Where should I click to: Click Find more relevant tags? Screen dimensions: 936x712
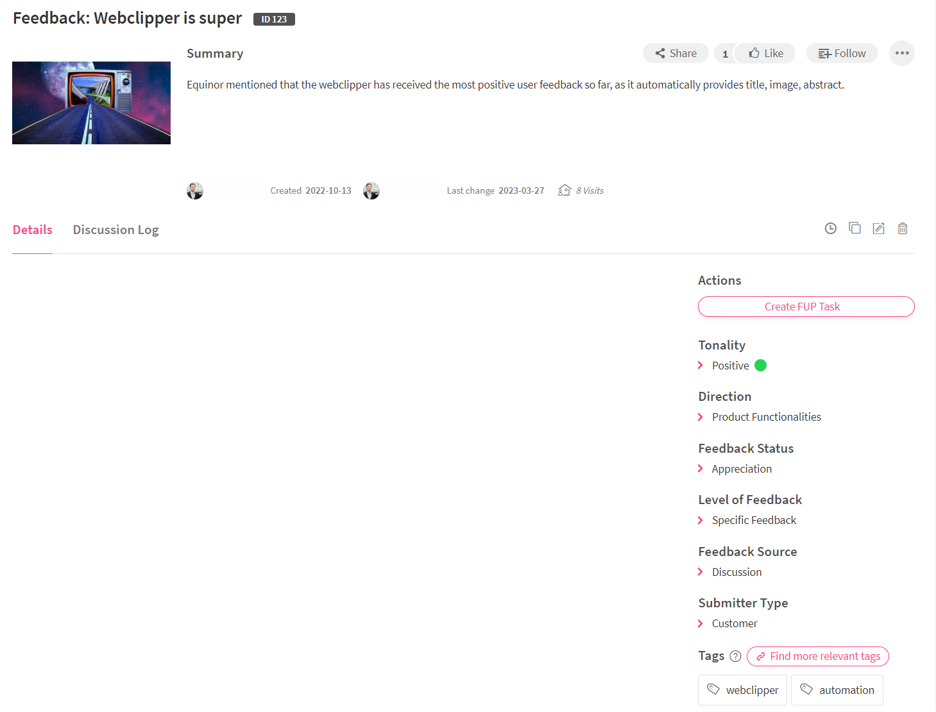(817, 657)
